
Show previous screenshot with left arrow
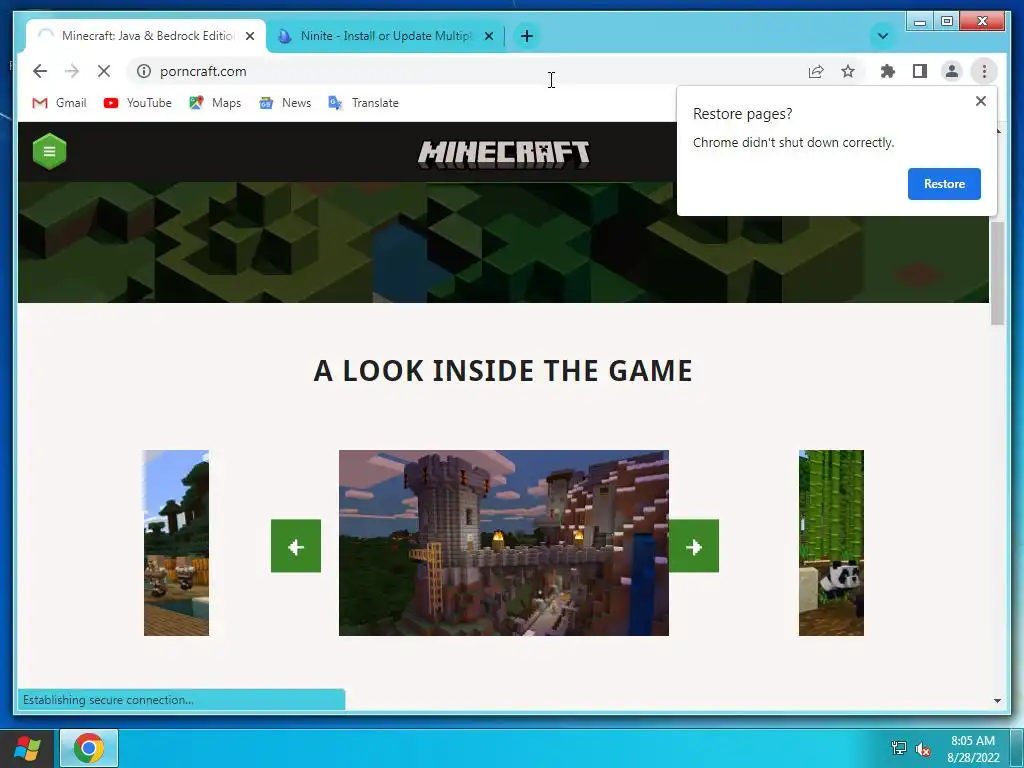(x=296, y=546)
